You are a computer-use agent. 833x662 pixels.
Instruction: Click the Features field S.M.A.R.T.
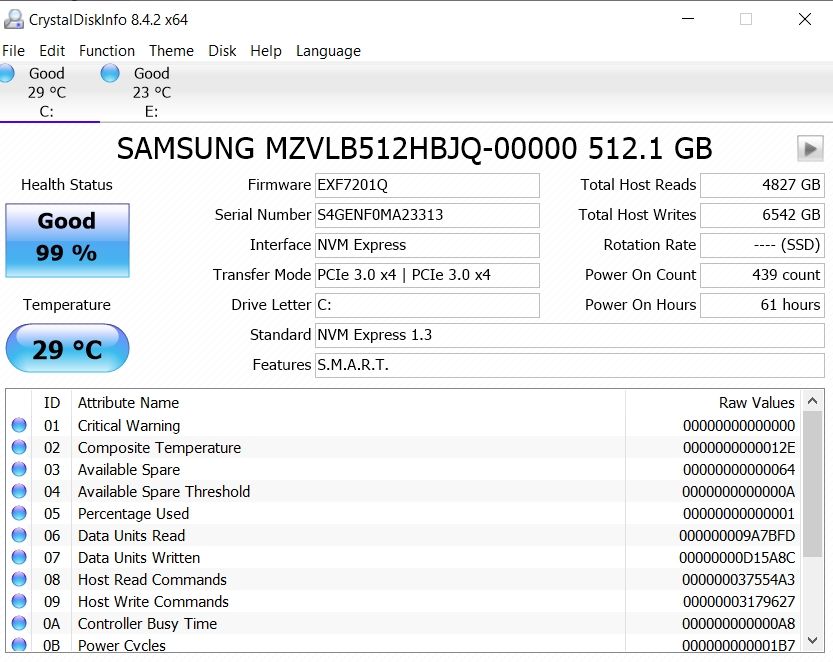tap(570, 366)
